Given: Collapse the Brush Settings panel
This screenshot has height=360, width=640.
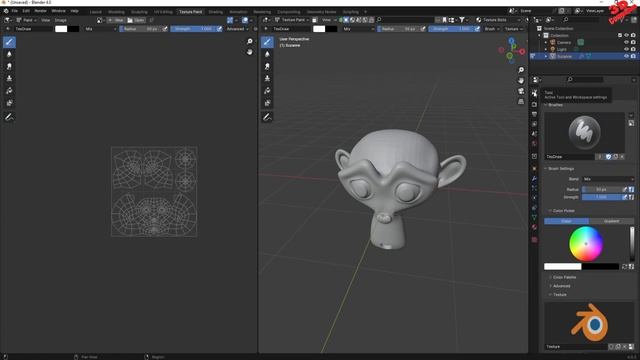Looking at the screenshot, I should point(561,169).
